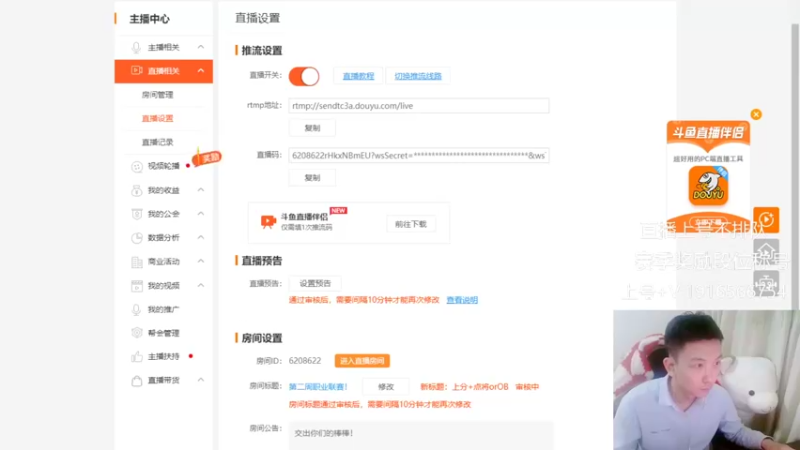Open 直播带货 menu section
800x450 pixels.
(x=164, y=381)
